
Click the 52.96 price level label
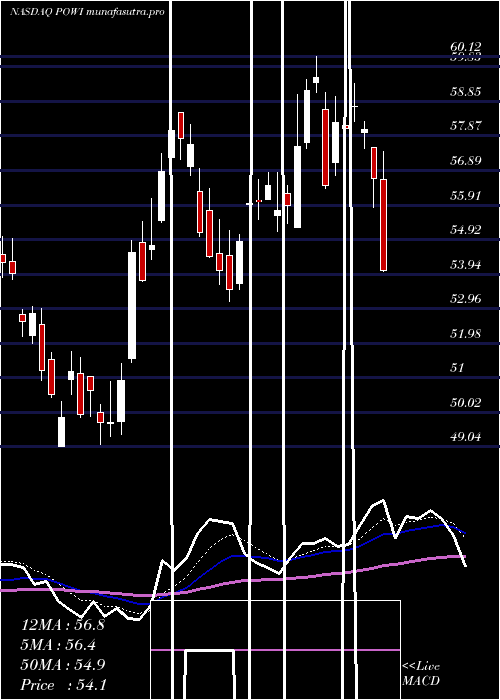click(x=466, y=299)
